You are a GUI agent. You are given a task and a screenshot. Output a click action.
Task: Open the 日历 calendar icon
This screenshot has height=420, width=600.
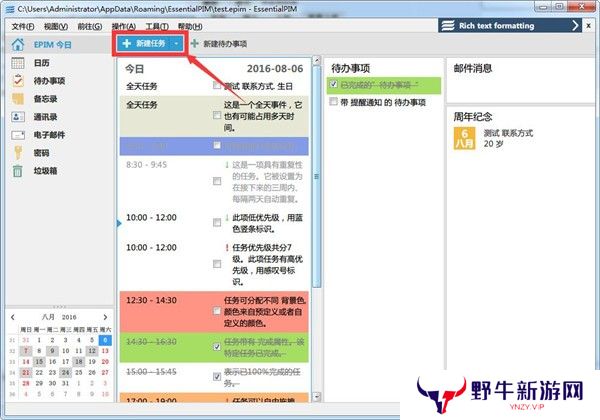pos(18,63)
